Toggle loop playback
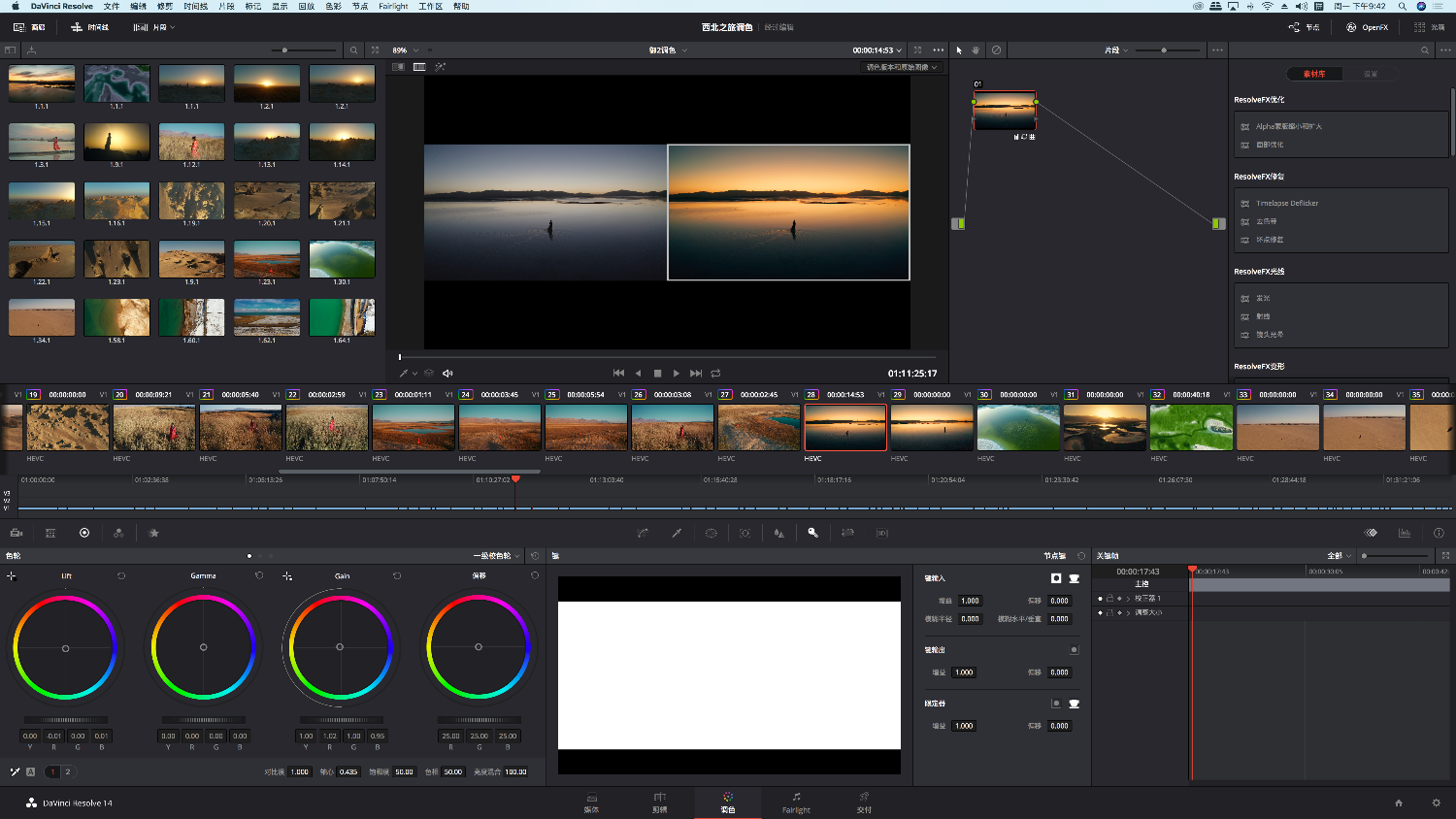The image size is (1456, 819). coord(715,373)
